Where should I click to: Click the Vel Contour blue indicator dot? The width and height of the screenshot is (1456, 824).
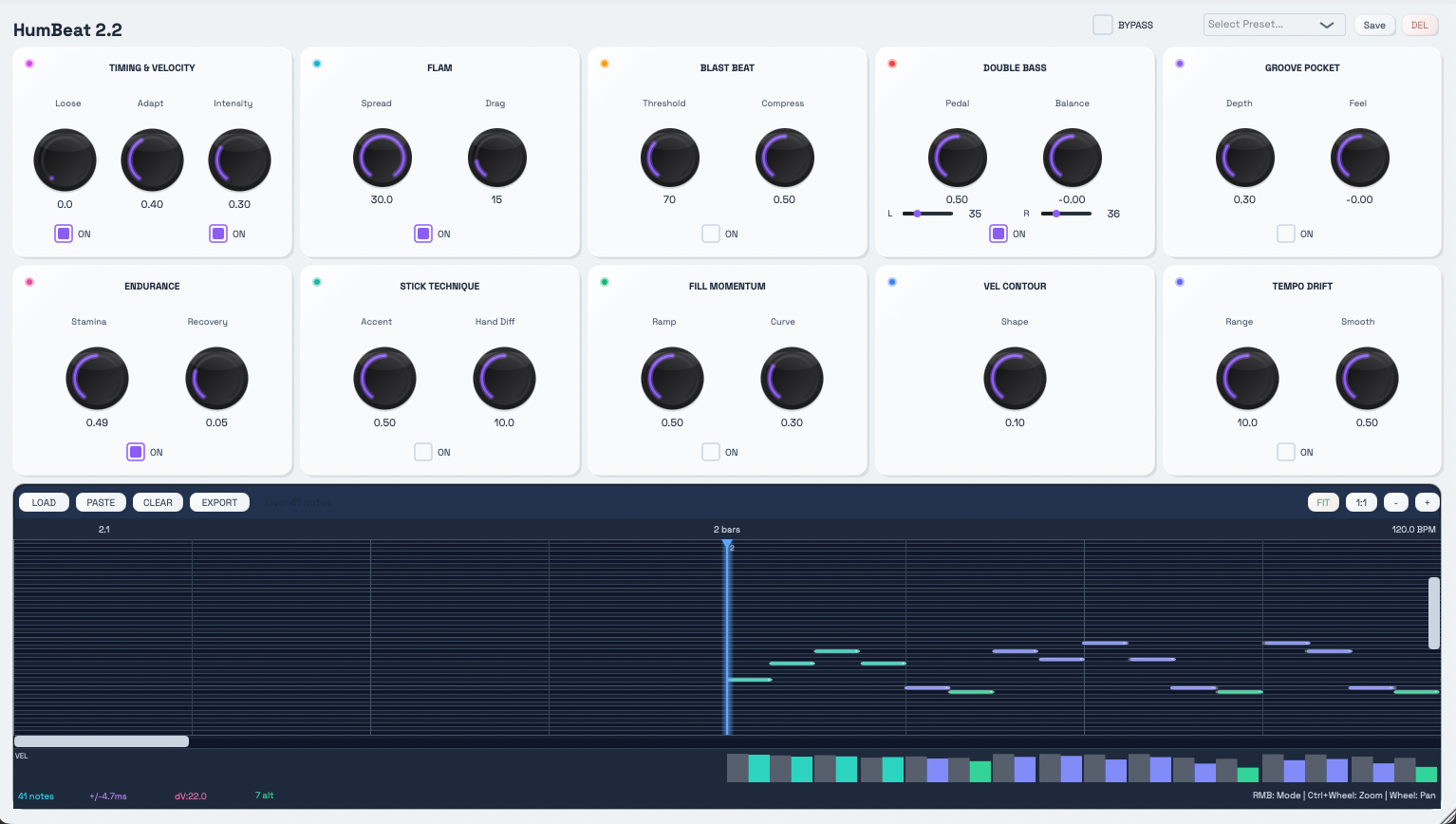(x=892, y=282)
